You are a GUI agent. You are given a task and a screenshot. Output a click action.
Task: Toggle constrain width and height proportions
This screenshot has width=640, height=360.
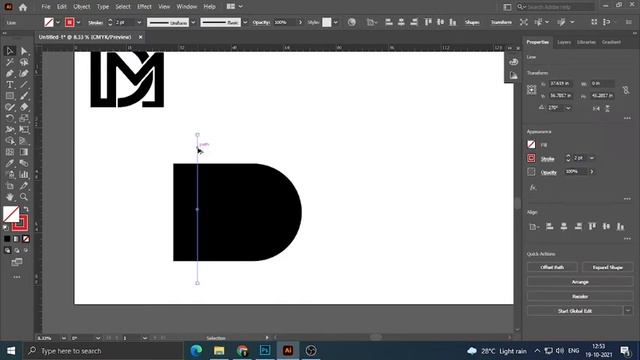(626, 90)
